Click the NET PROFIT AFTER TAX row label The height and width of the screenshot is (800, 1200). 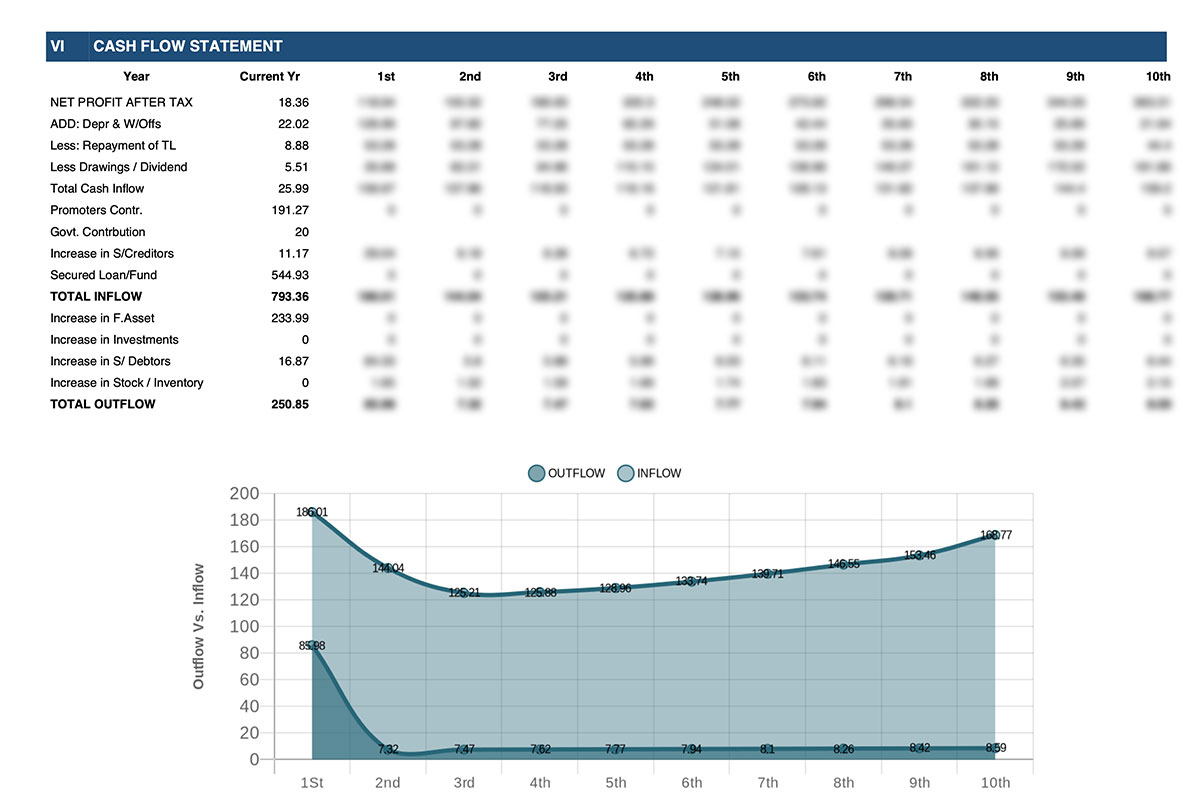[x=122, y=102]
